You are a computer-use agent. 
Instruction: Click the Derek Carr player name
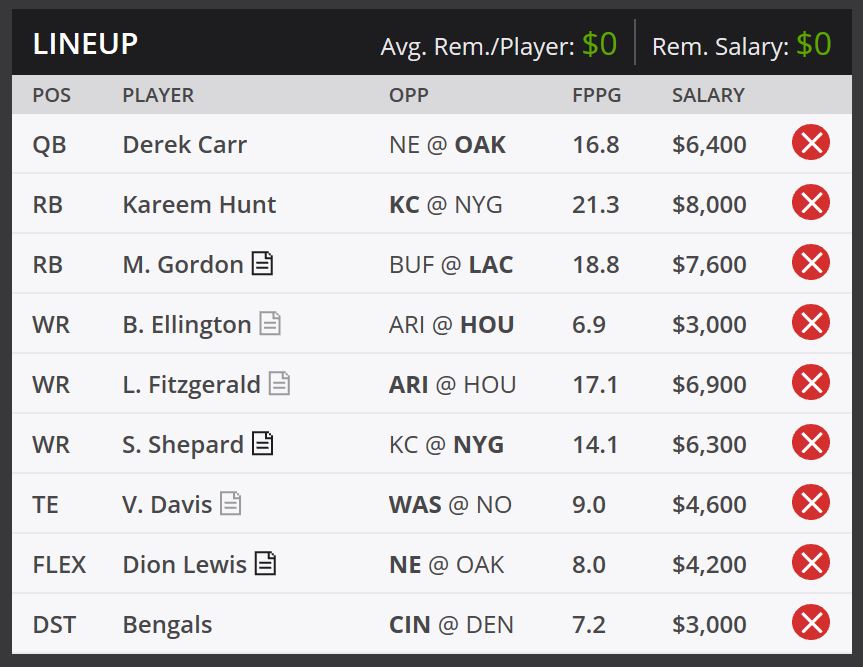point(184,145)
